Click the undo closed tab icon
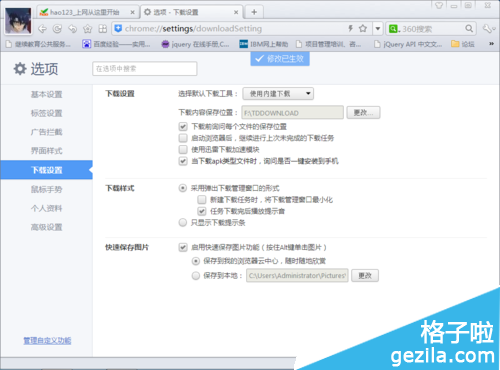Viewport: 500px width, 370px height. (x=72, y=29)
